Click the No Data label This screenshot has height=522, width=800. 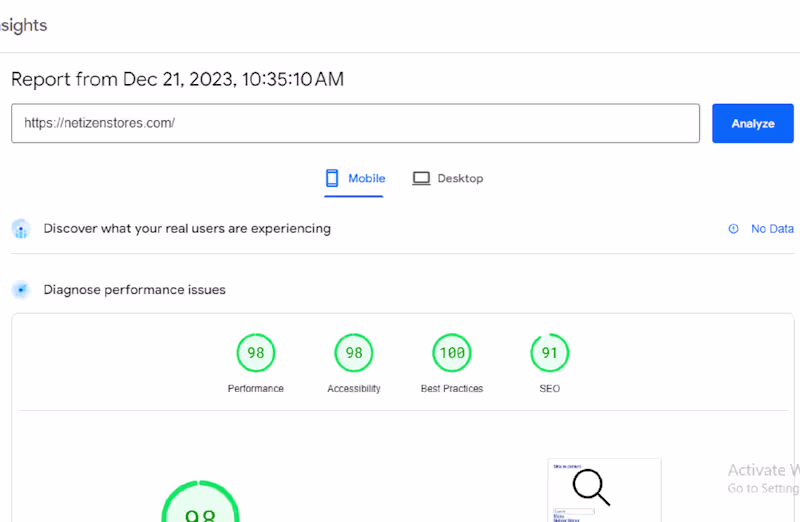click(x=772, y=229)
